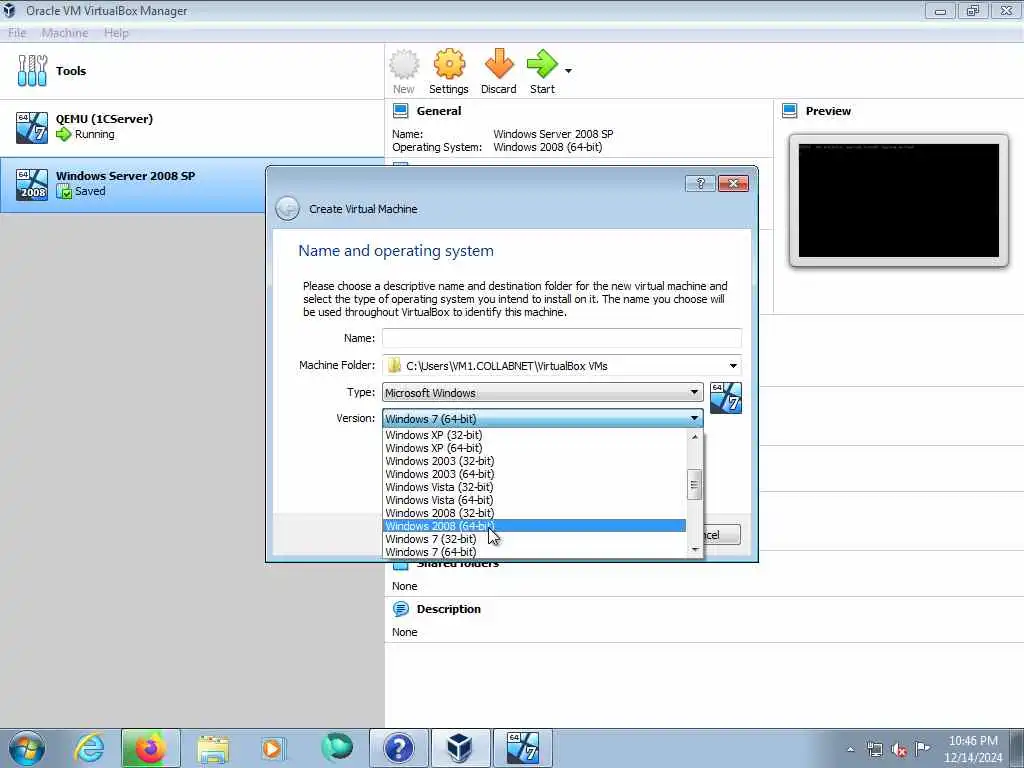The image size is (1024, 768).
Task: Click the partially hidden Cancel button
Action: (x=721, y=535)
